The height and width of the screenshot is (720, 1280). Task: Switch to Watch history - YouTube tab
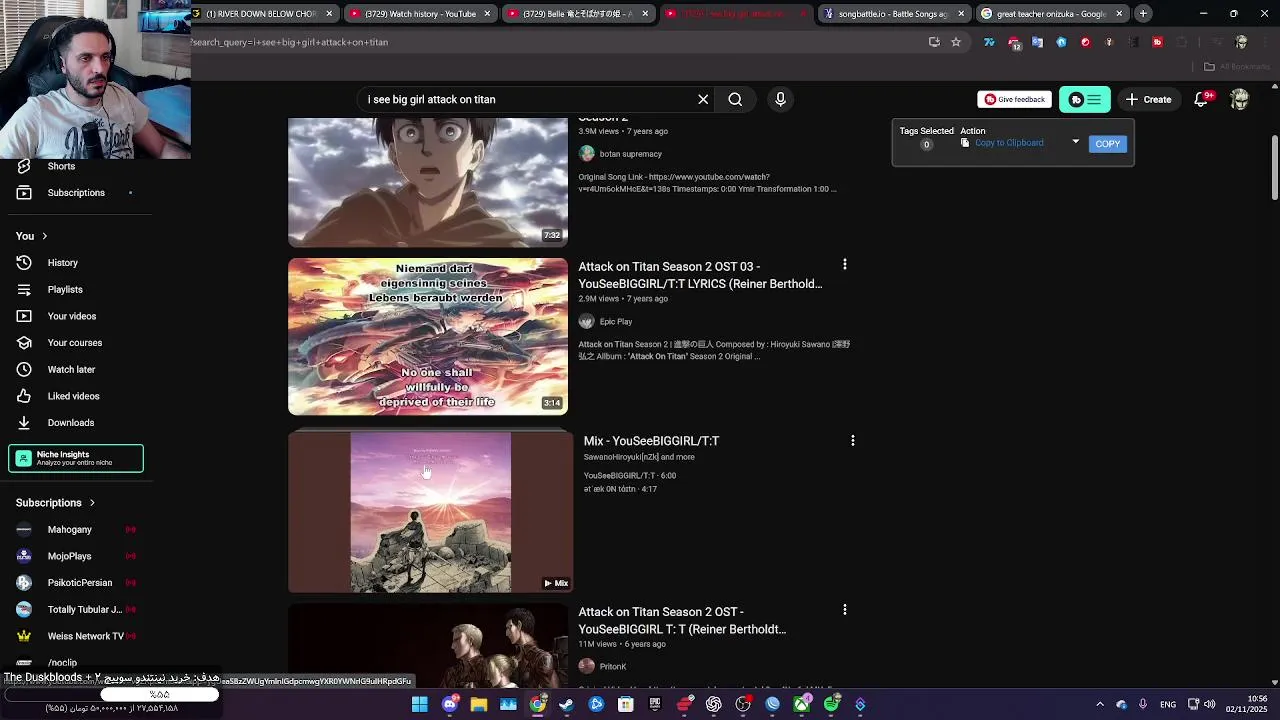[420, 14]
